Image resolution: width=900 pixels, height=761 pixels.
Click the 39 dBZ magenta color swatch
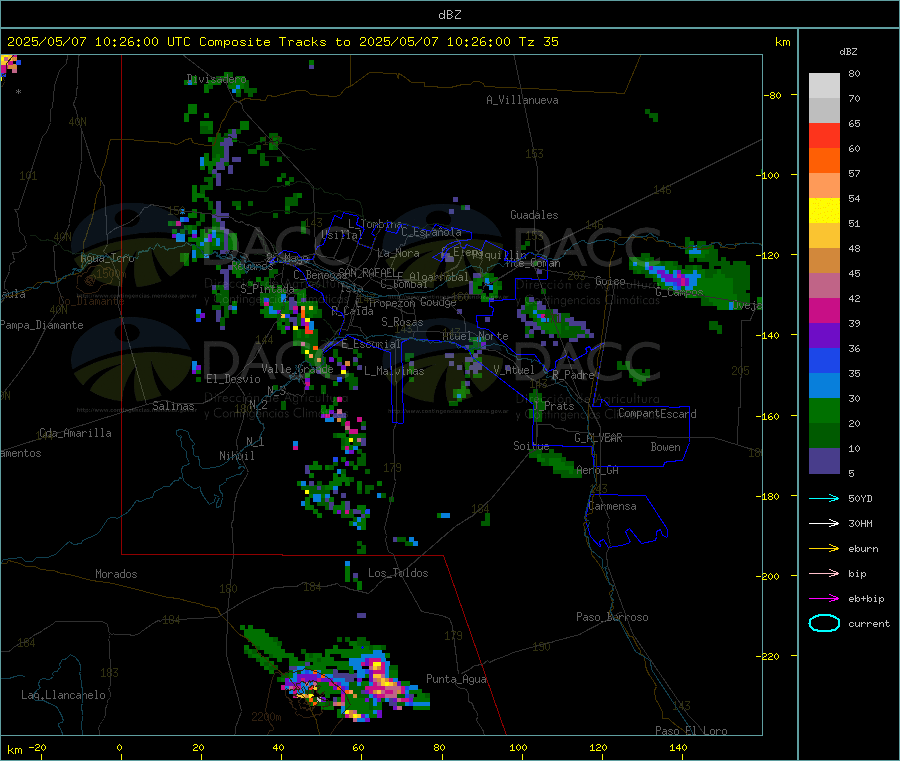[824, 310]
